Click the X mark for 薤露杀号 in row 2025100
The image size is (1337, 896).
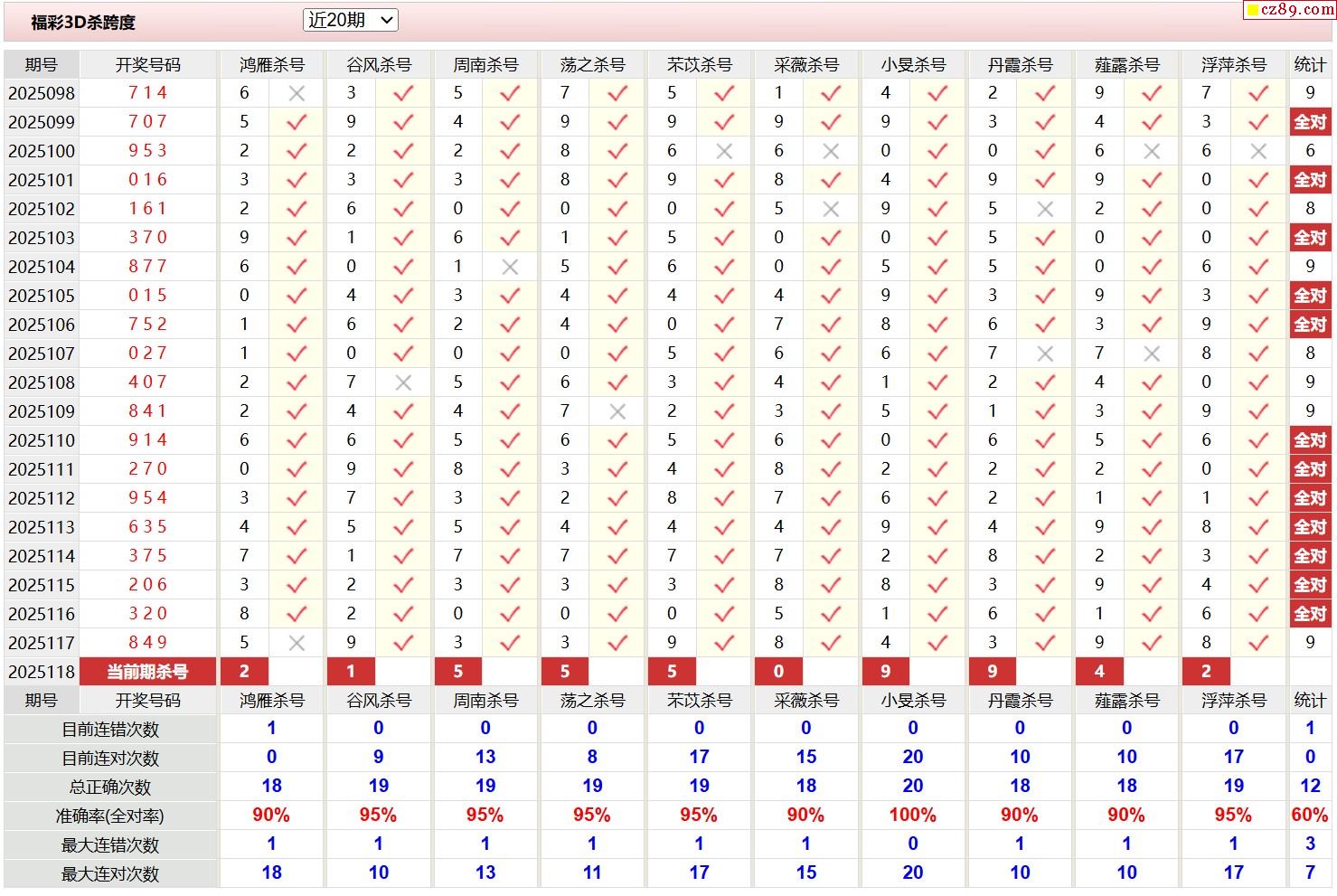(1152, 151)
